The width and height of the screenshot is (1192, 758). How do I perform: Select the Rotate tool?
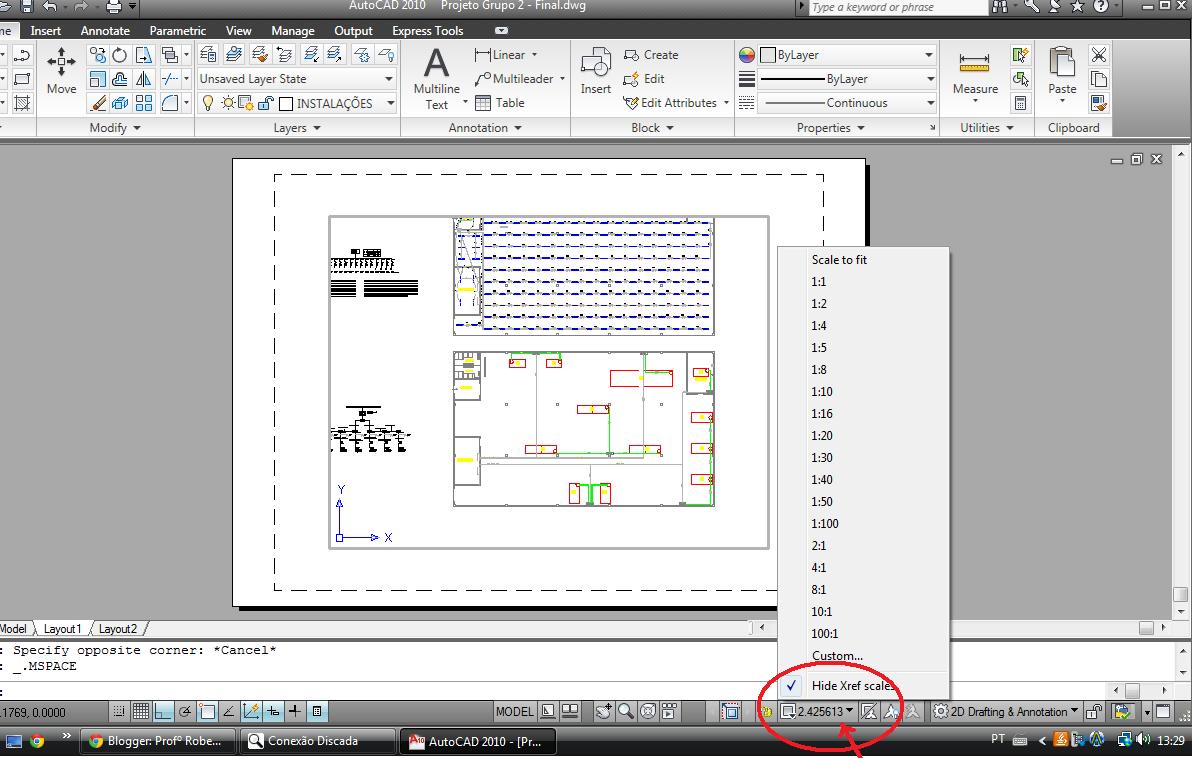point(120,55)
